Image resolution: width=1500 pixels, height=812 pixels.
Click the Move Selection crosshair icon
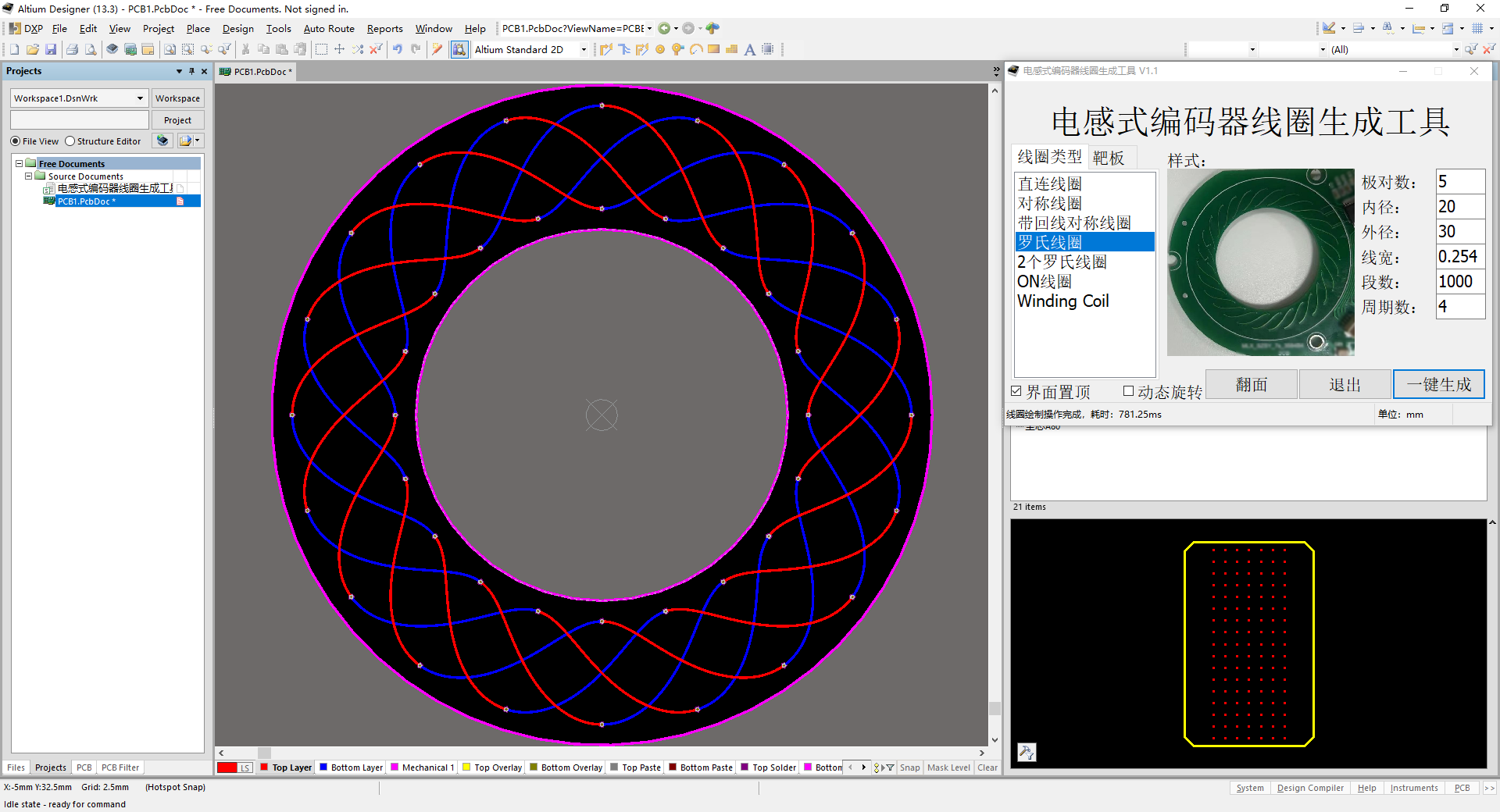(339, 49)
